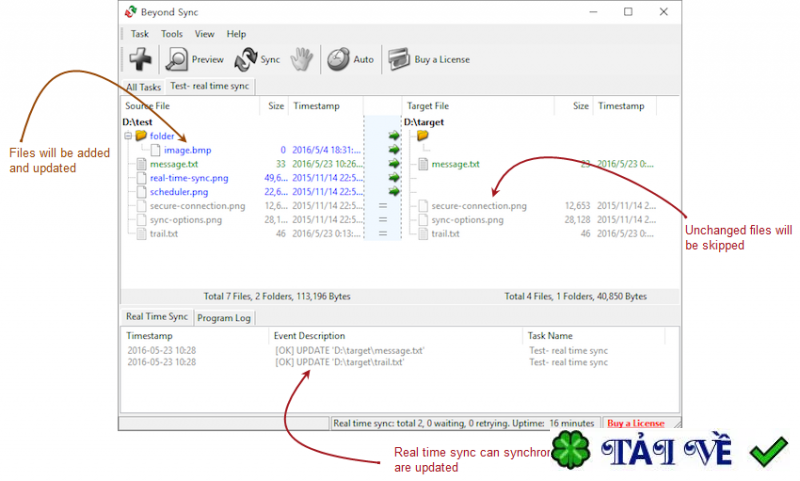The width and height of the screenshot is (800, 481).
Task: Click the Preview magnifier icon
Action: coord(177,59)
